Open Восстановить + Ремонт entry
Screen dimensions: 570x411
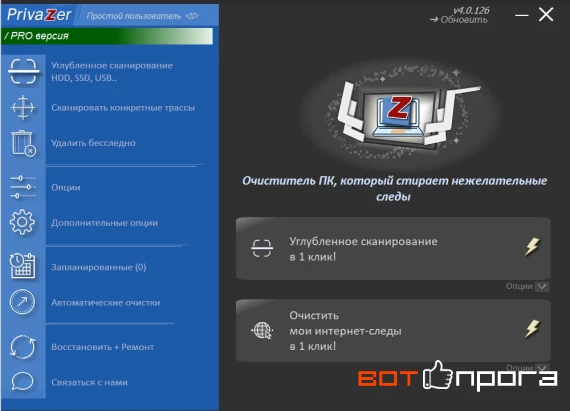(103, 347)
